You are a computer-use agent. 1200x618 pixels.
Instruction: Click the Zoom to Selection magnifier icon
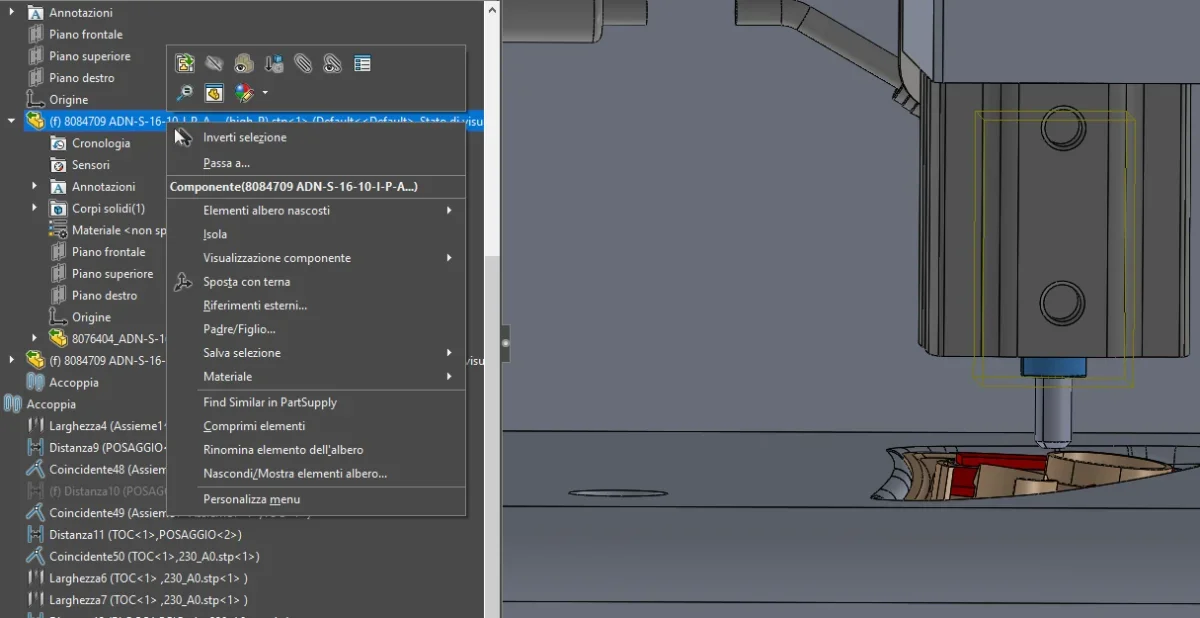[x=184, y=93]
